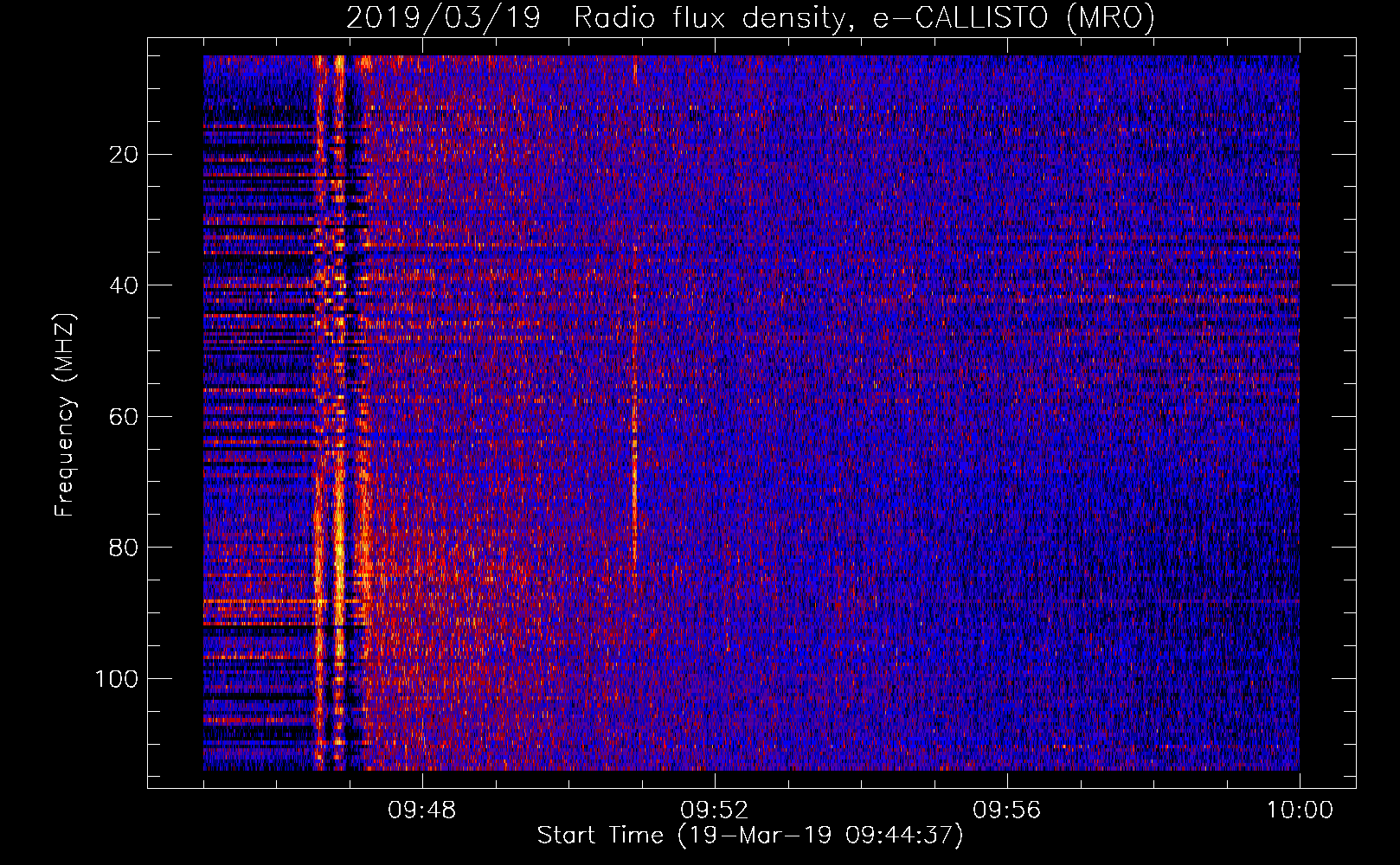Screen dimensions: 1400x865
Task: Click the plot title 'Radio flux density, e-CALLISTO (MRO)'
Action: [864, 18]
